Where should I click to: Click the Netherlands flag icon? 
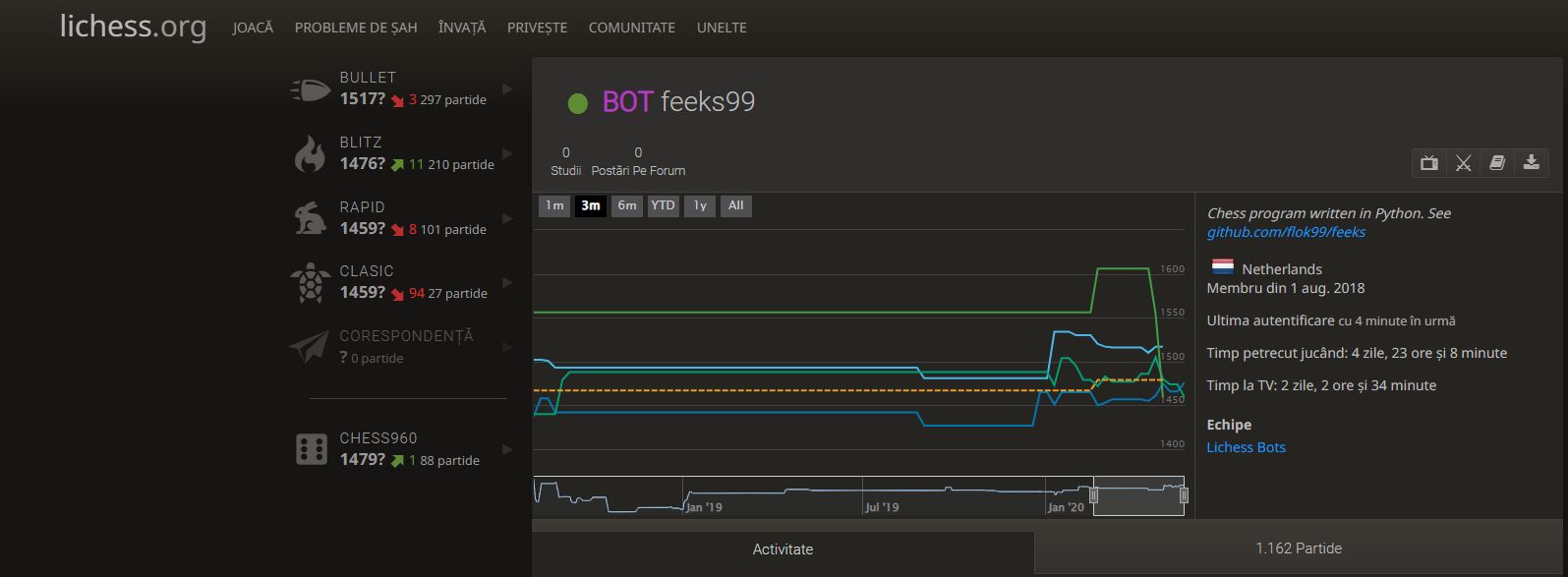click(x=1222, y=267)
